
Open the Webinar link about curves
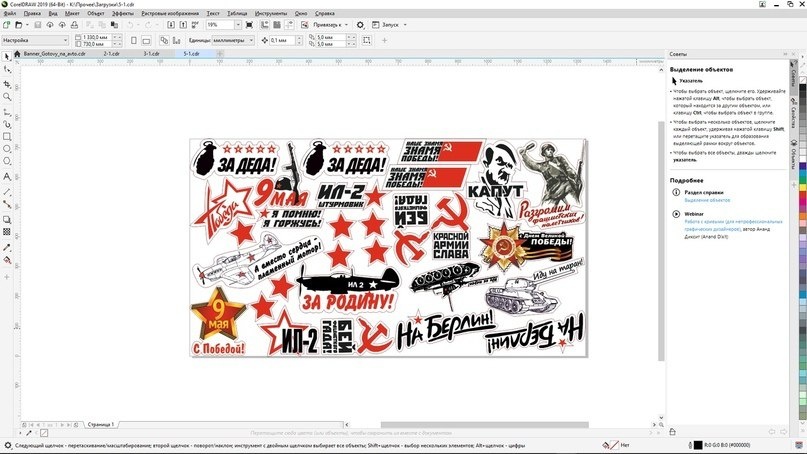pyautogui.click(x=733, y=225)
